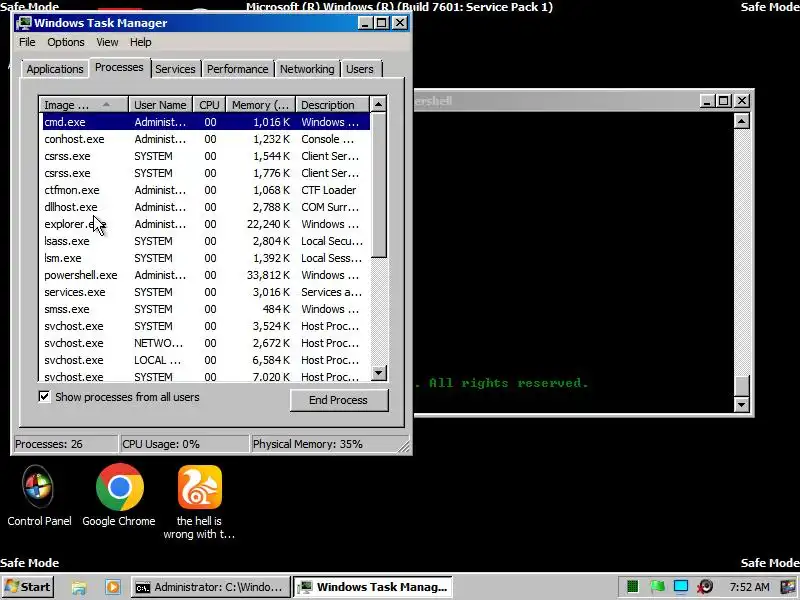Click the green CPU meter tray icon
800x600 pixels.
(633, 587)
